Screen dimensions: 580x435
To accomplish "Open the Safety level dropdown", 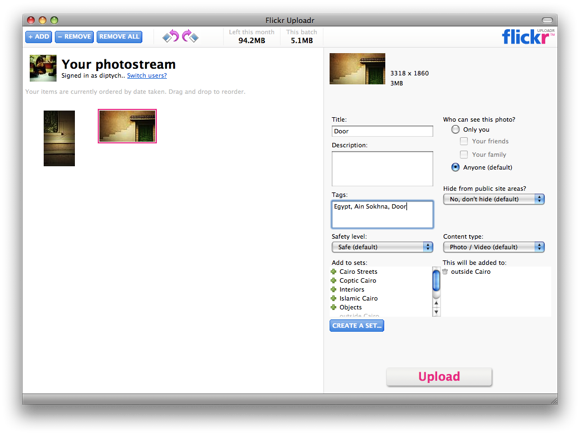I will (x=382, y=247).
